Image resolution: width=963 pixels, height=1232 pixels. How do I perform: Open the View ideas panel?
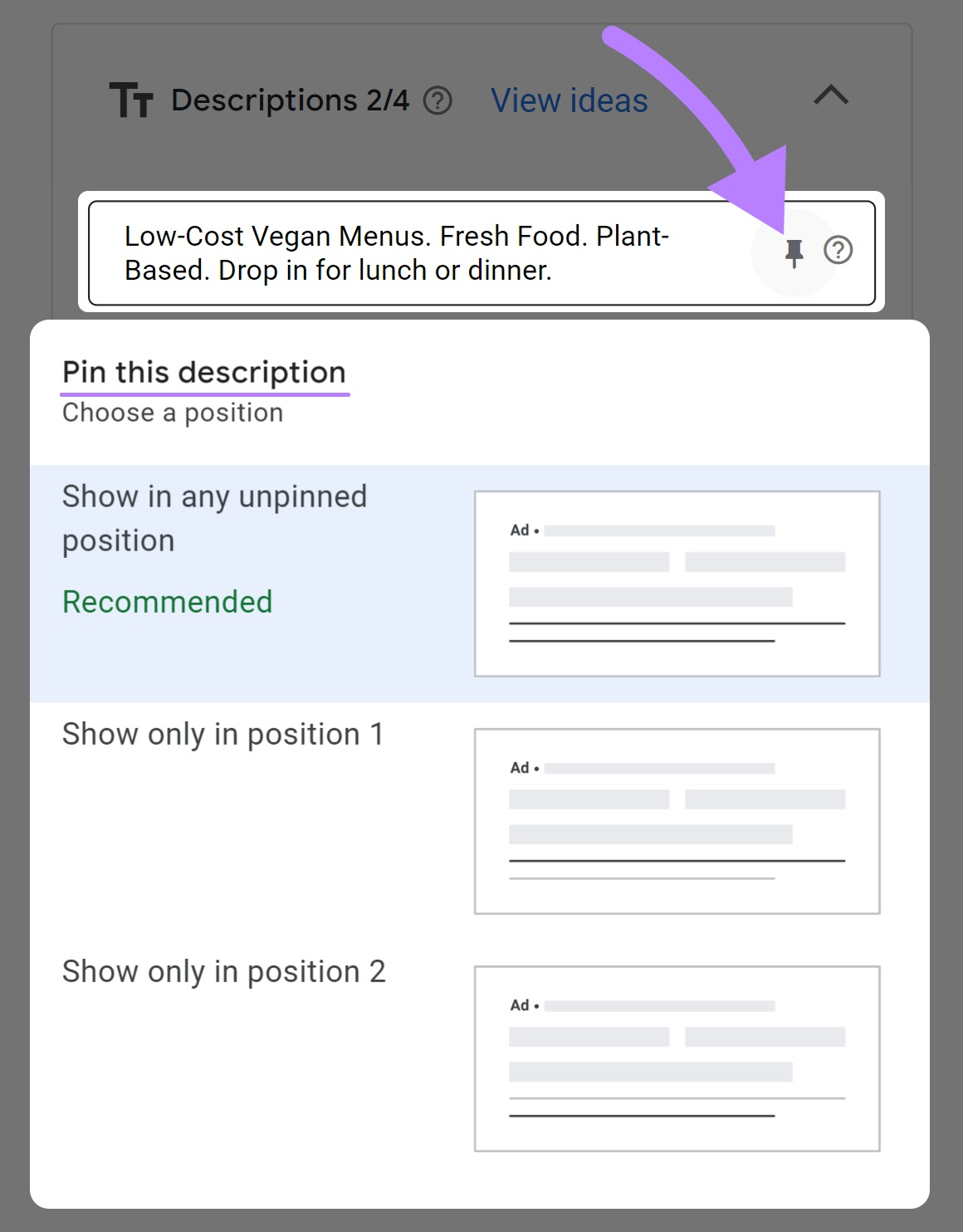coord(569,100)
